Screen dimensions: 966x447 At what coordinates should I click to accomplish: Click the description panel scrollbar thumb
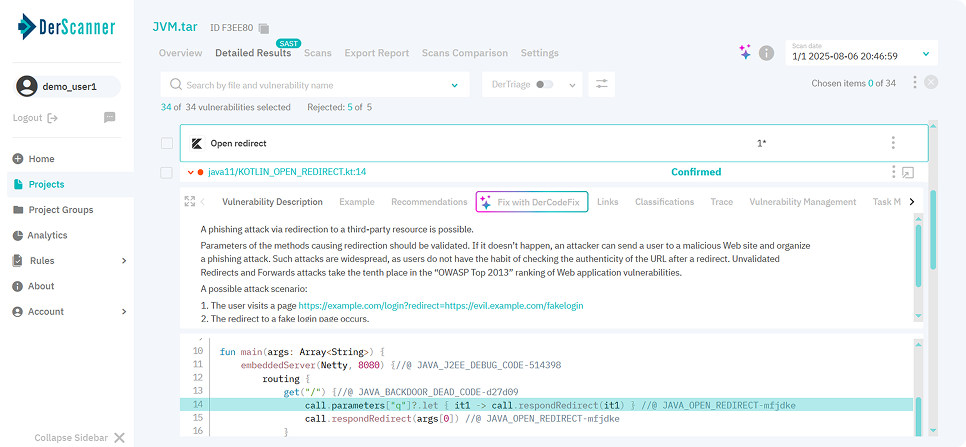919,256
